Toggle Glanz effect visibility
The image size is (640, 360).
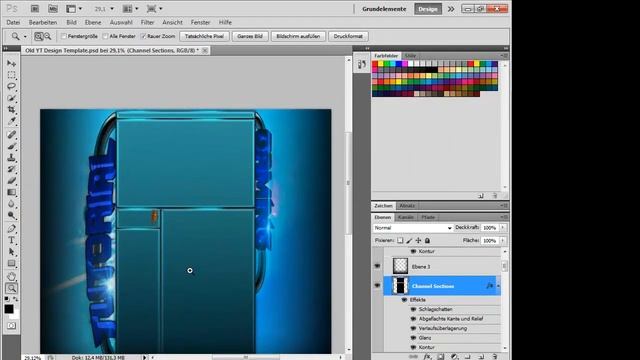tap(413, 338)
